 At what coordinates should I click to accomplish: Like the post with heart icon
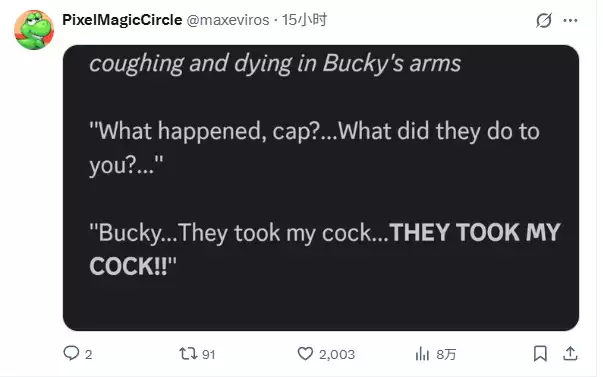pyautogui.click(x=305, y=353)
